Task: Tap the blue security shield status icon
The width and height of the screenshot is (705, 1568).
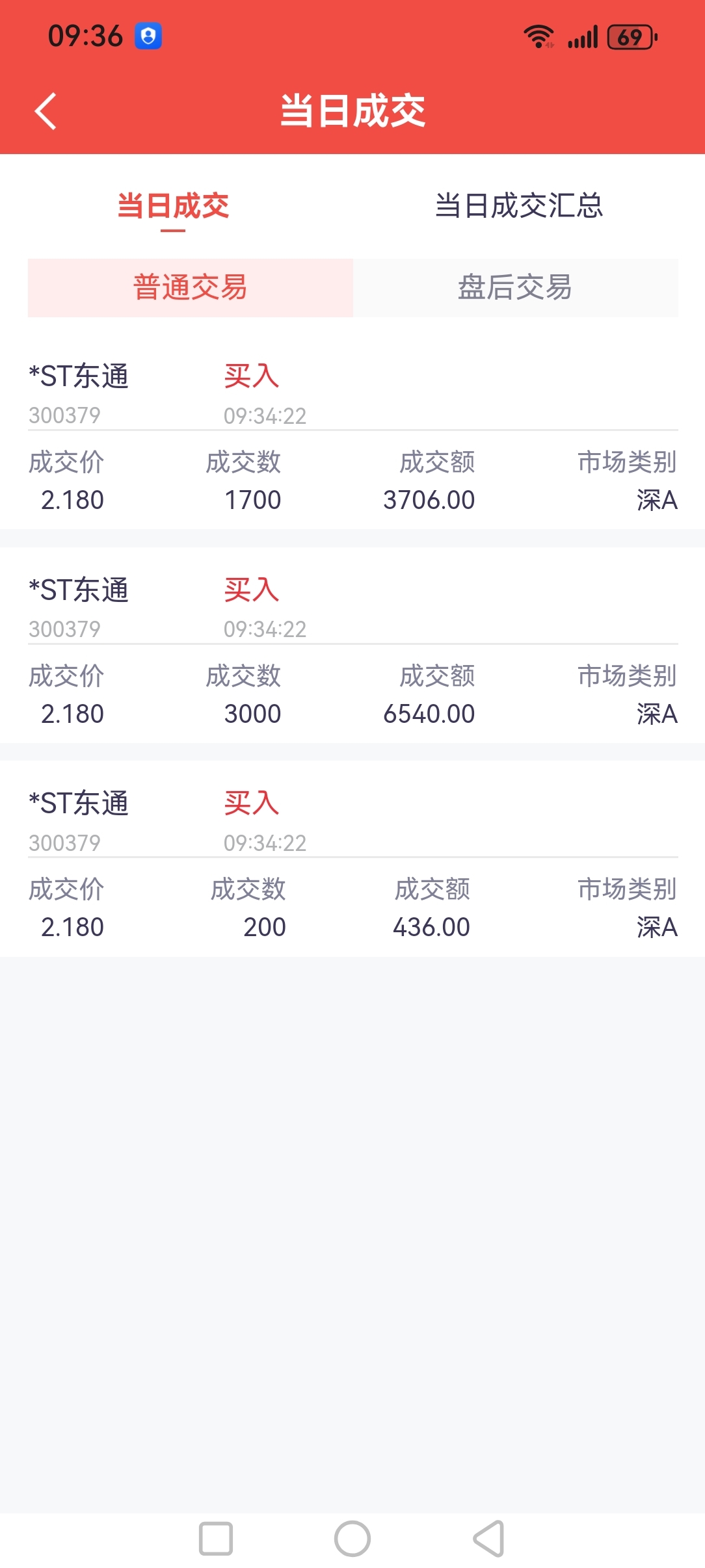Action: 148,36
